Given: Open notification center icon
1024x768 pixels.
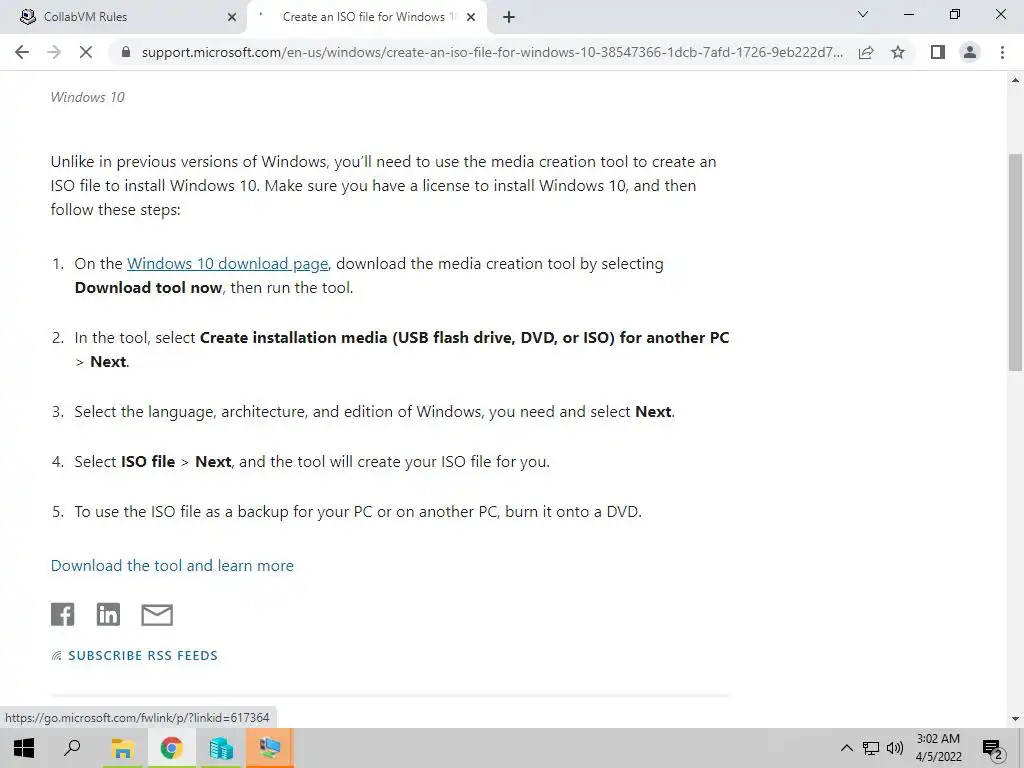Looking at the screenshot, I should (x=992, y=748).
